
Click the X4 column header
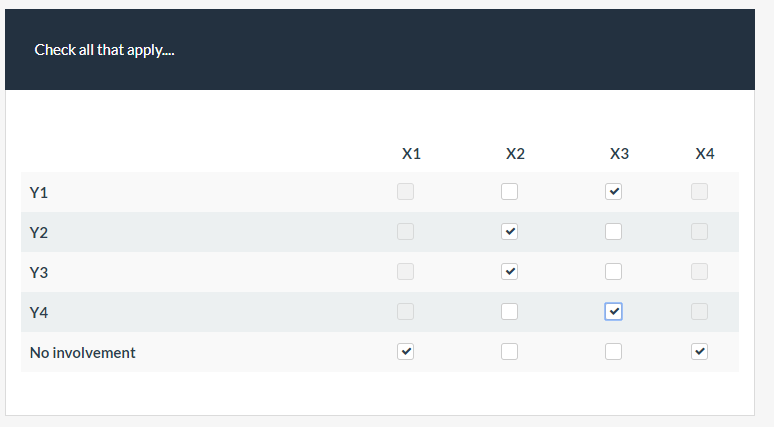coord(705,154)
